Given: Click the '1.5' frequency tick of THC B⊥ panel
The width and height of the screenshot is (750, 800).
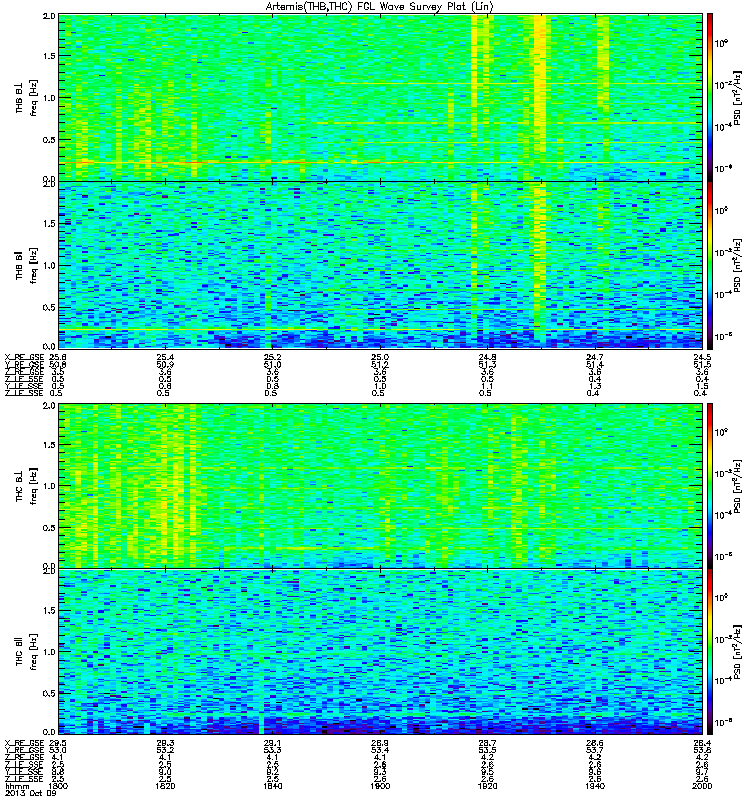Looking at the screenshot, I should tap(49, 445).
